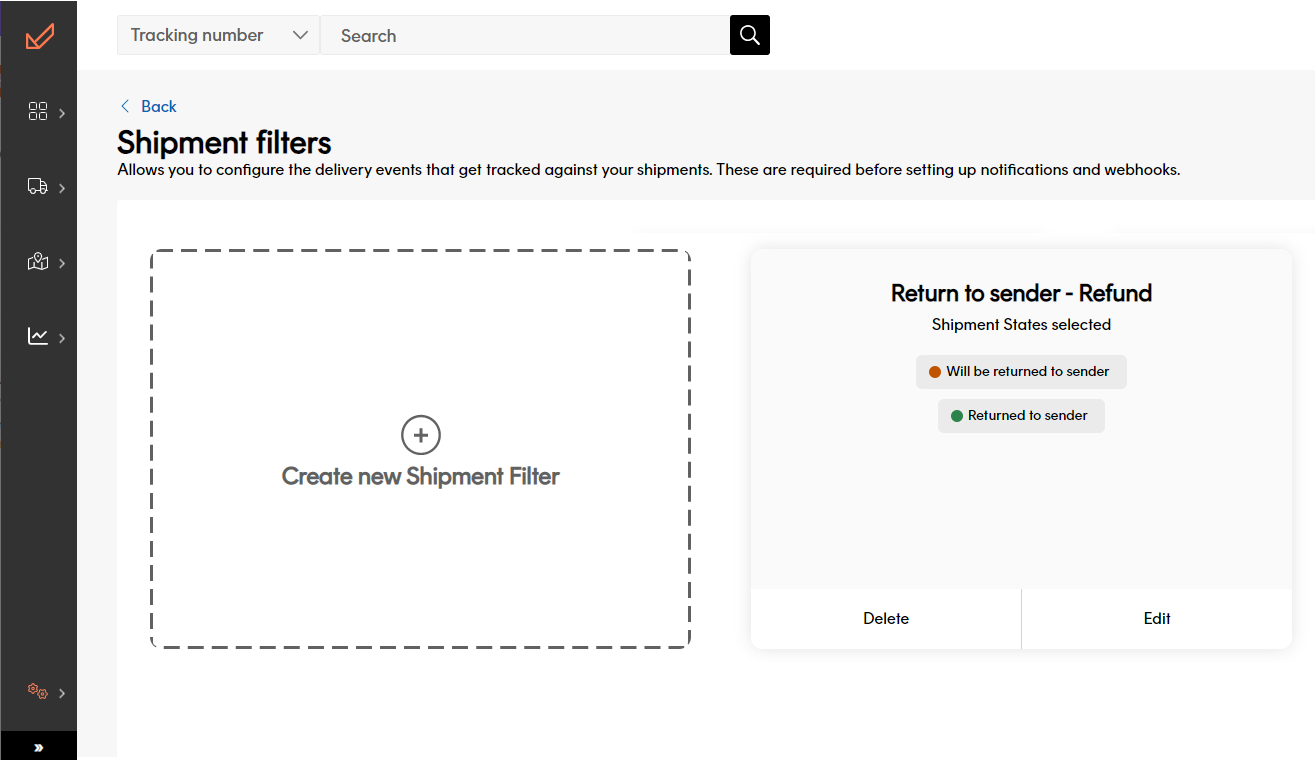
Task: Open the analytics line chart icon
Action: click(38, 337)
